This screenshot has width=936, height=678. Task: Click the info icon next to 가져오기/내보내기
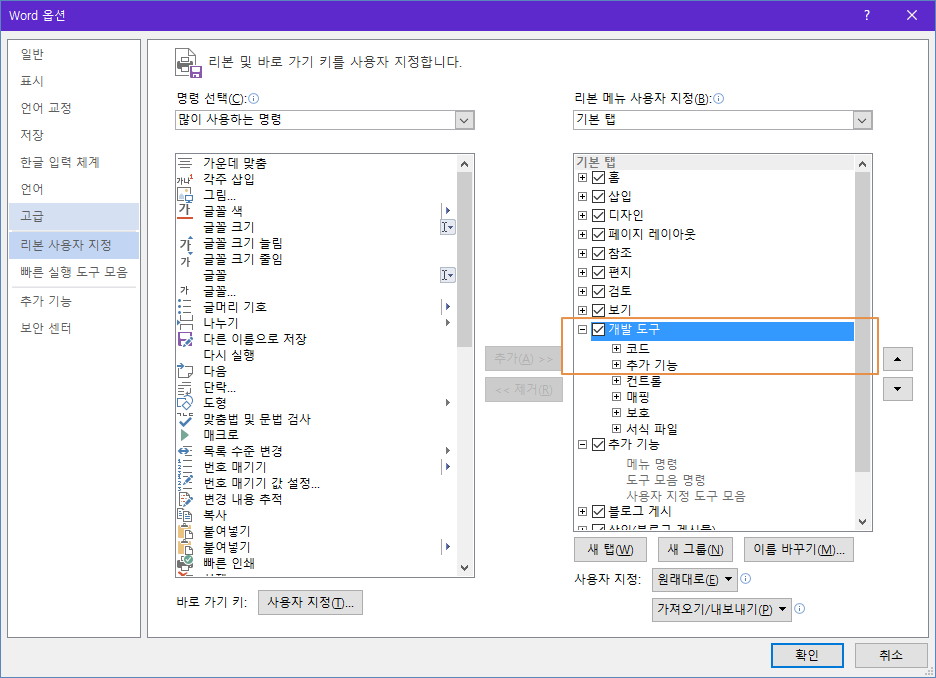(800, 608)
